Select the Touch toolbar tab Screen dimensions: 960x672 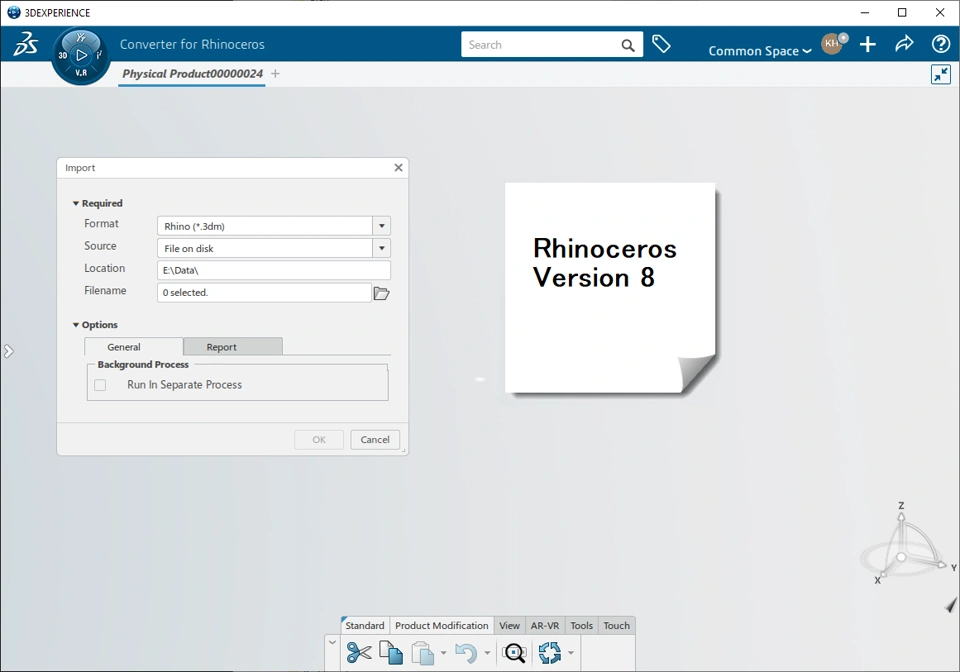(x=617, y=625)
